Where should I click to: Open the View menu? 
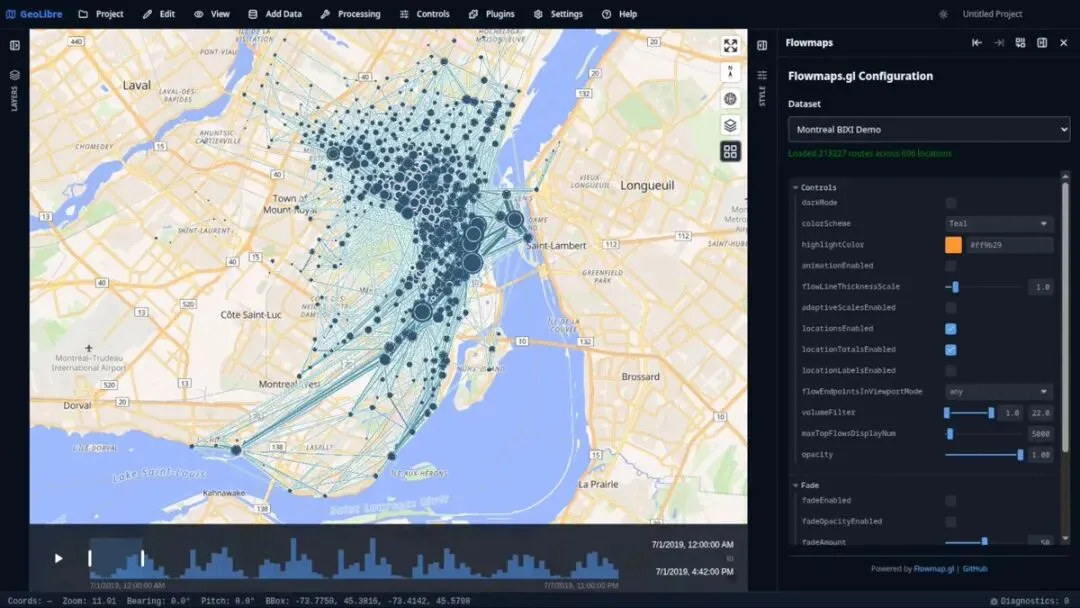(x=211, y=14)
